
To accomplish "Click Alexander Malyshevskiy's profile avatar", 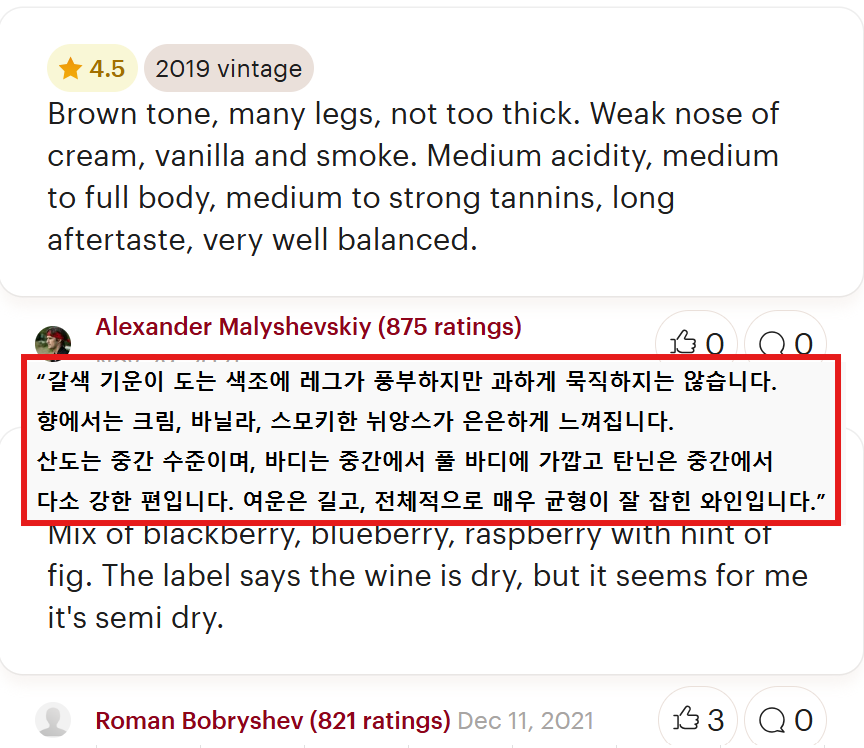I will click(x=53, y=340).
